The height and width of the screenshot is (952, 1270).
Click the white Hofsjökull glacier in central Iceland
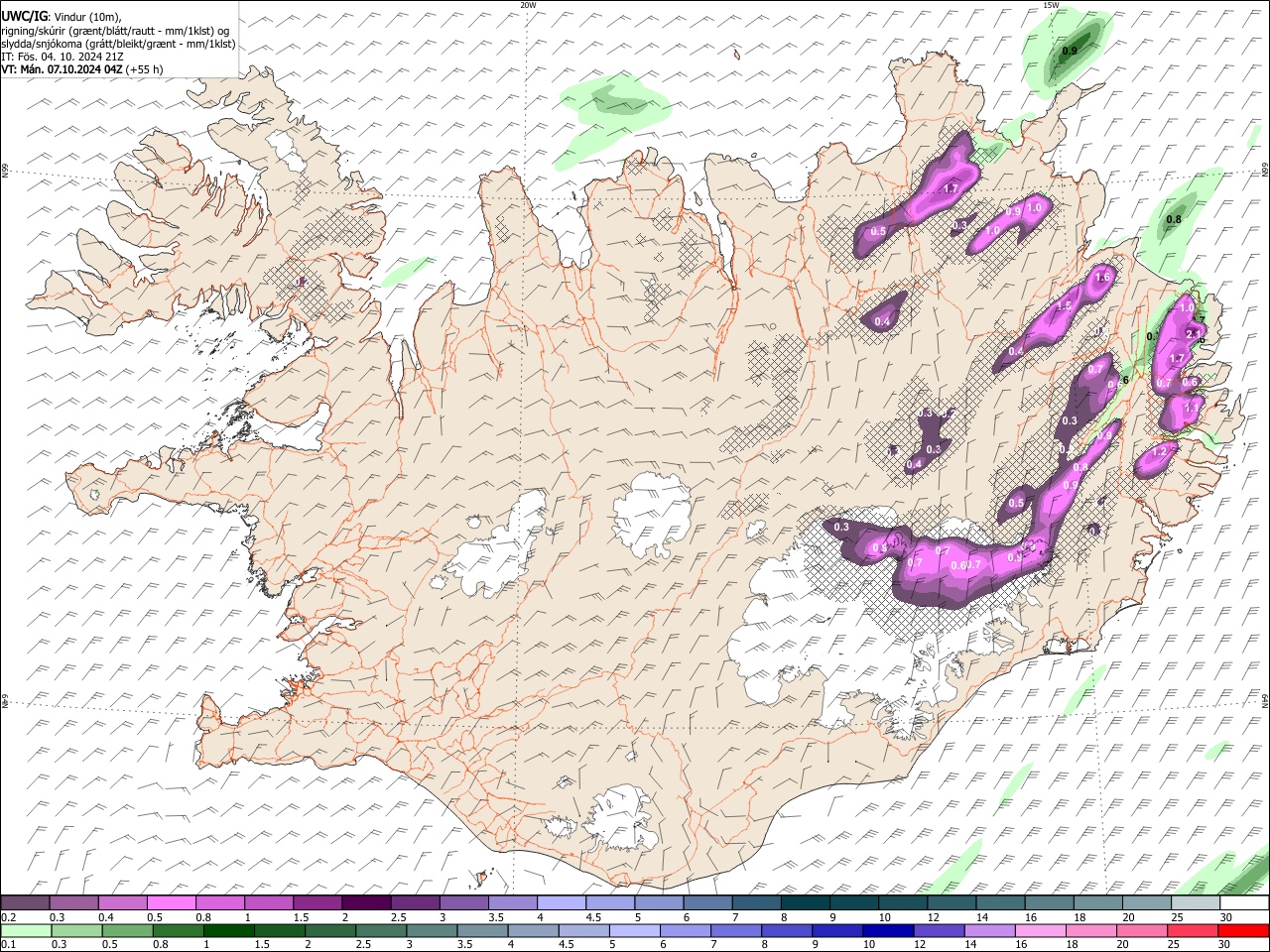click(x=652, y=516)
